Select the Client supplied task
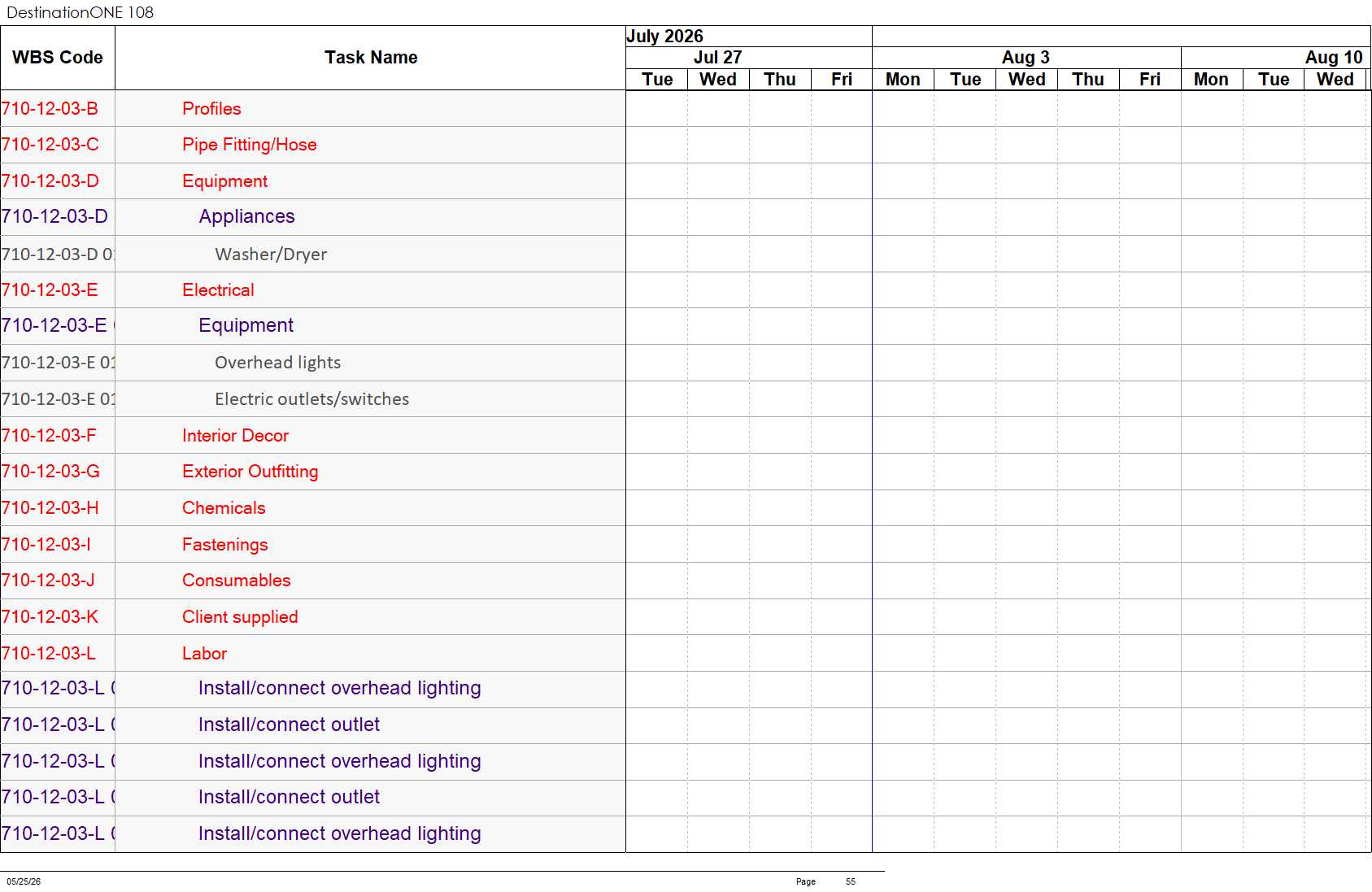 coord(240,617)
